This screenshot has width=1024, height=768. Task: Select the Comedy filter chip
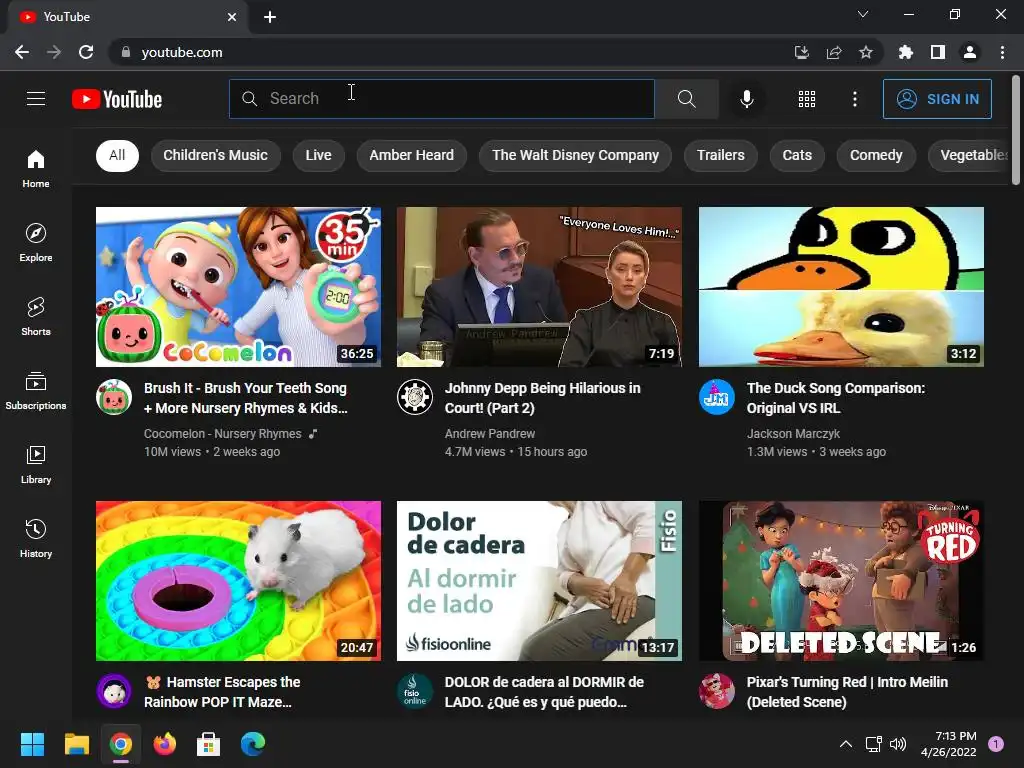click(x=876, y=155)
